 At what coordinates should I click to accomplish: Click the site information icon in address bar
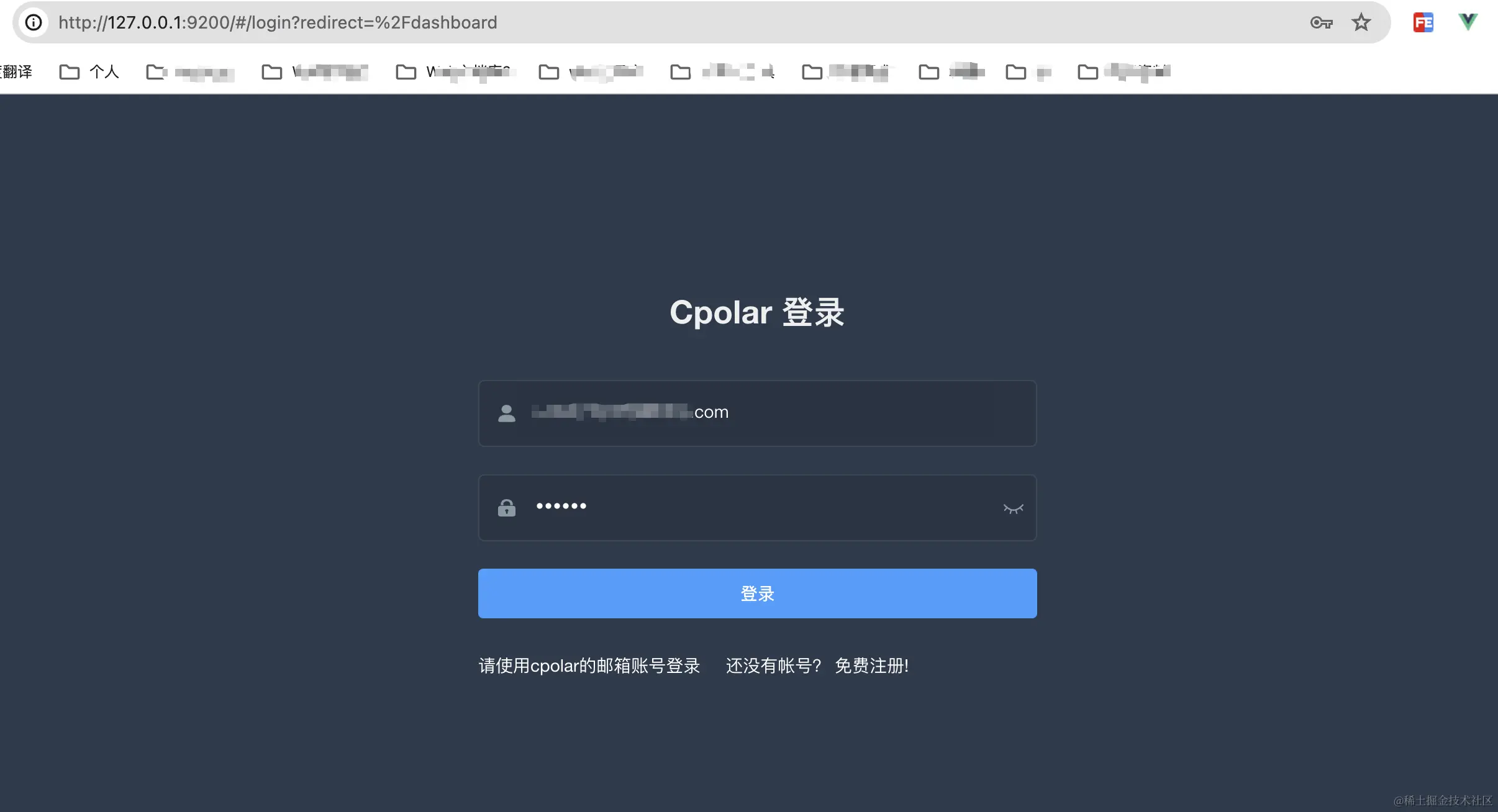tap(34, 22)
